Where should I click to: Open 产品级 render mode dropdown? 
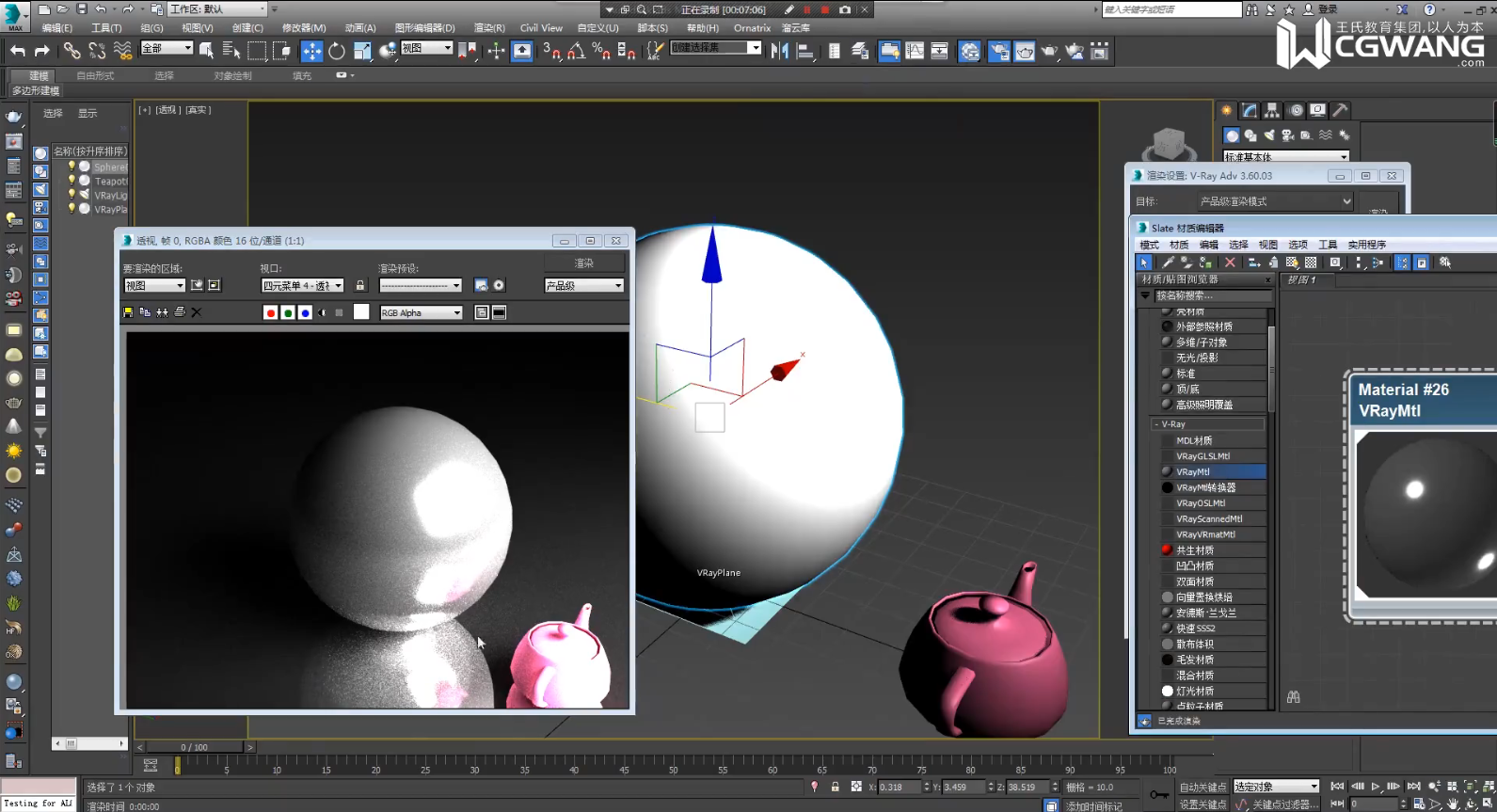click(x=584, y=285)
